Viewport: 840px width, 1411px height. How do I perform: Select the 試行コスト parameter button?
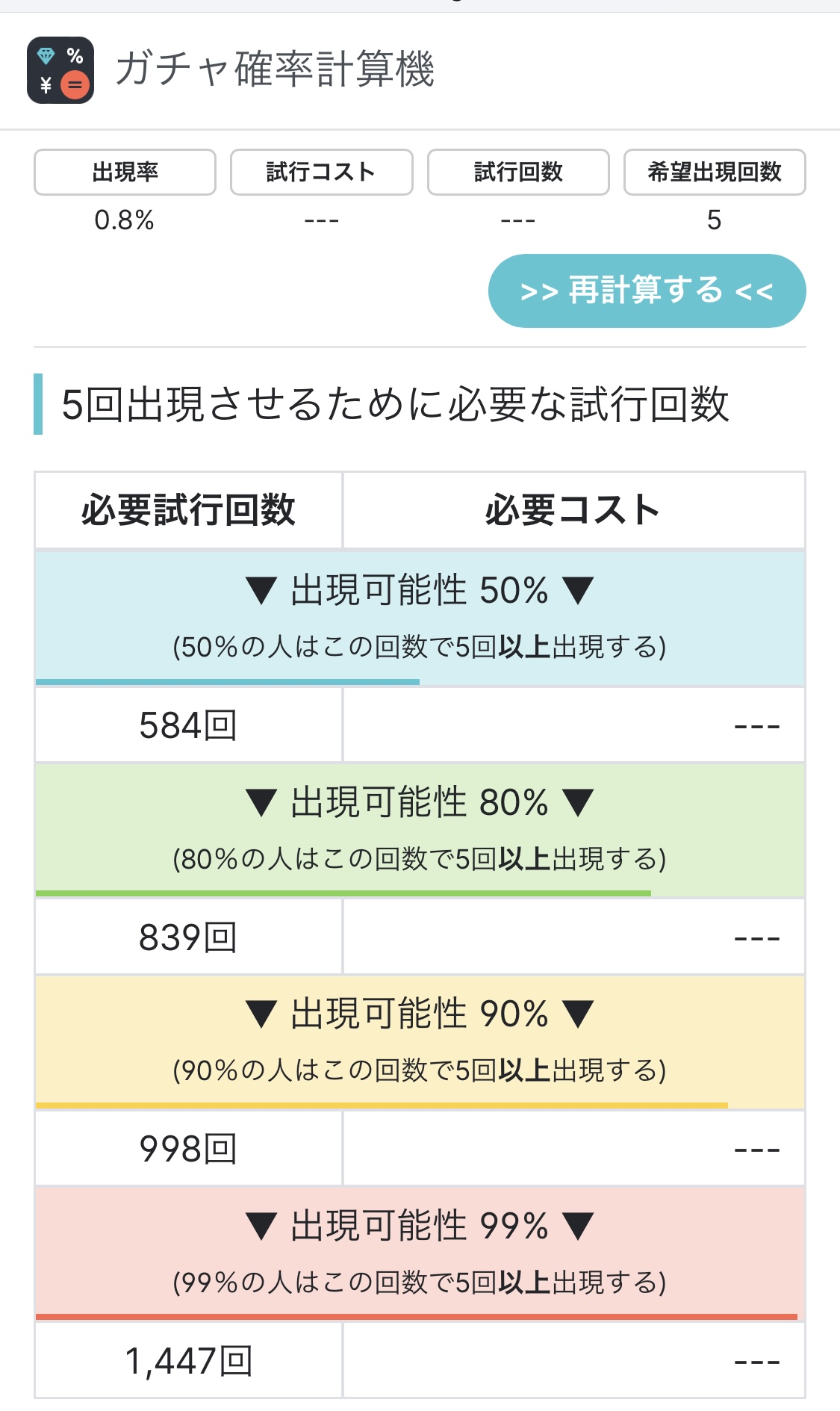pyautogui.click(x=321, y=173)
